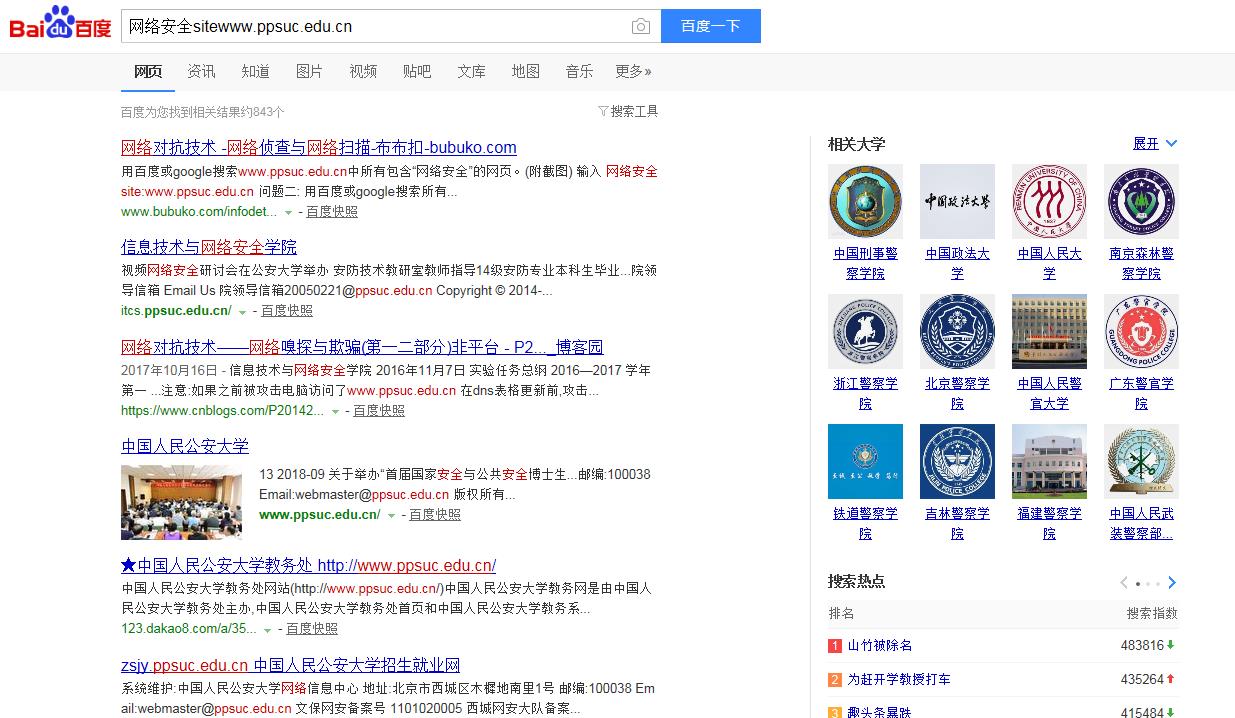Open the www.bubuko.com/infodet... green URL
Image resolution: width=1235 pixels, height=718 pixels.
(x=199, y=212)
